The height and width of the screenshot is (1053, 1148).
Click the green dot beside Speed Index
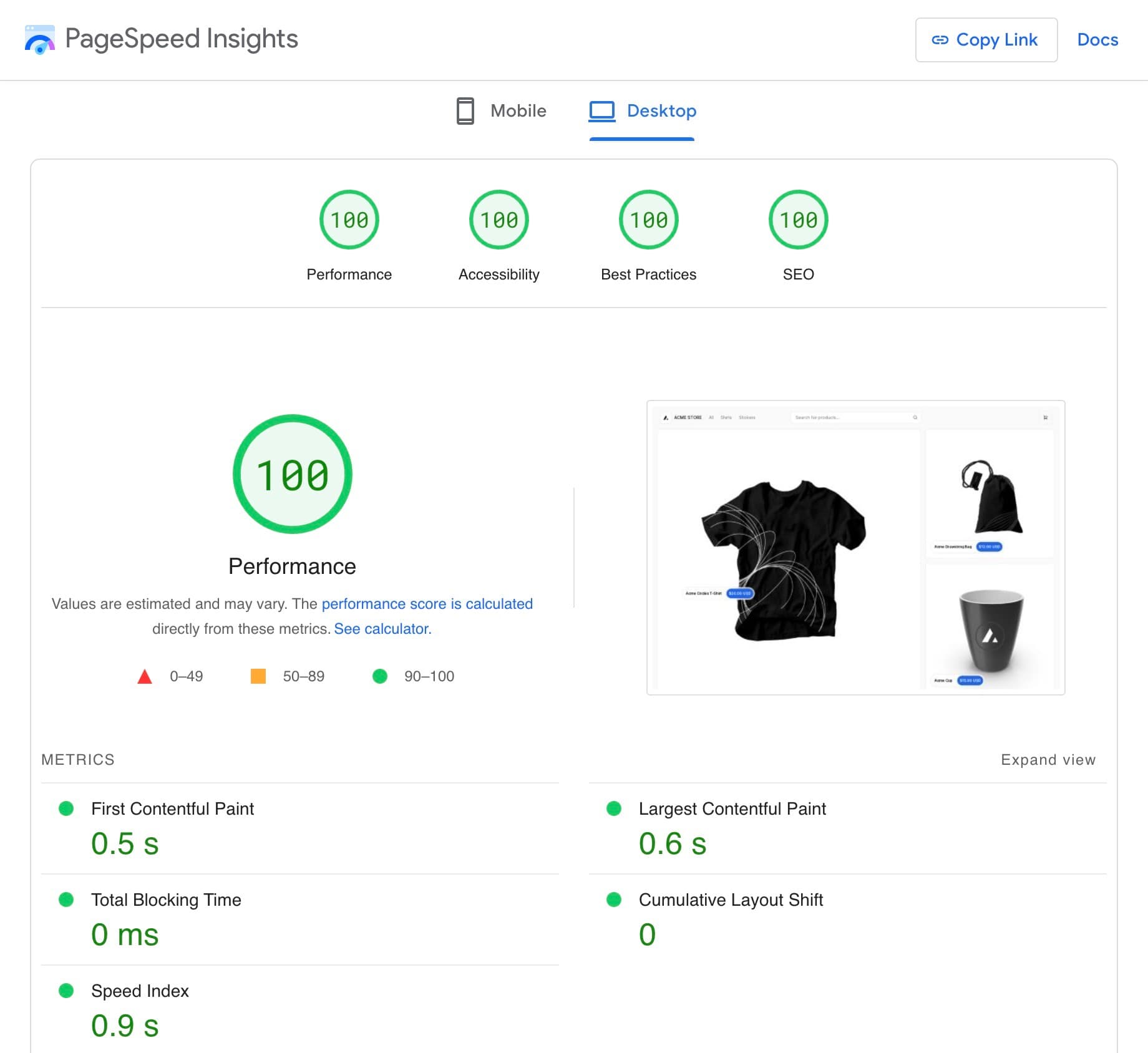point(66,991)
